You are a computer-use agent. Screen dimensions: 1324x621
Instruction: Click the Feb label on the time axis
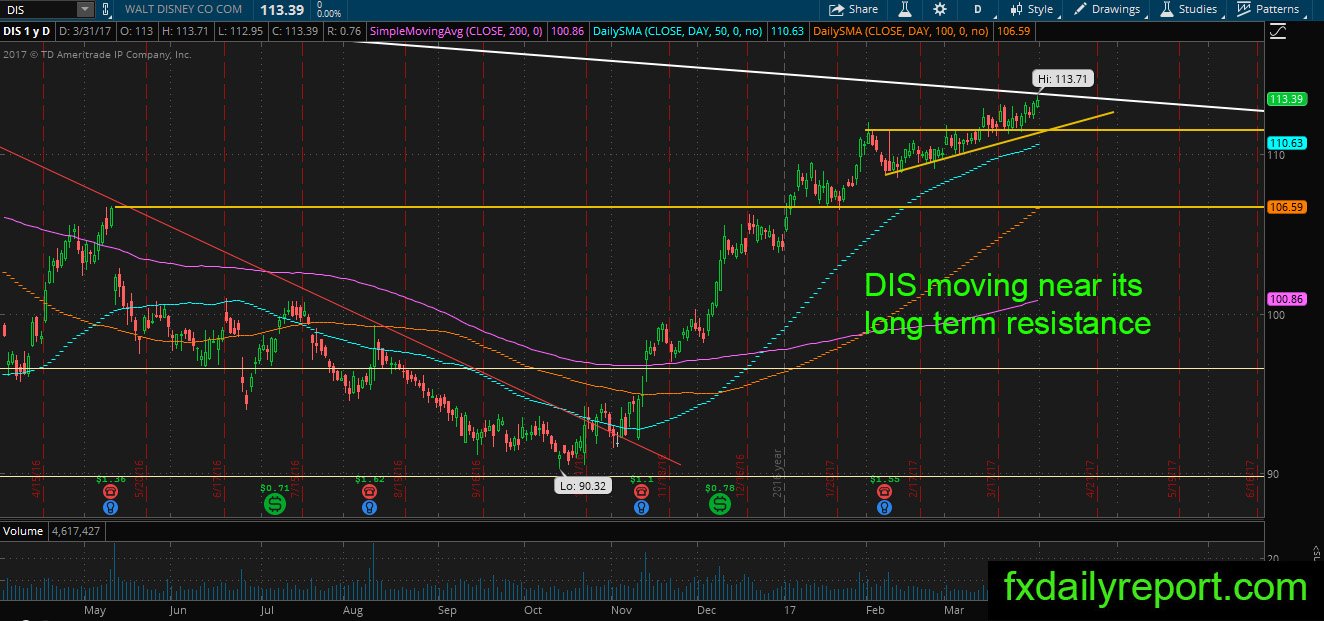coord(876,609)
